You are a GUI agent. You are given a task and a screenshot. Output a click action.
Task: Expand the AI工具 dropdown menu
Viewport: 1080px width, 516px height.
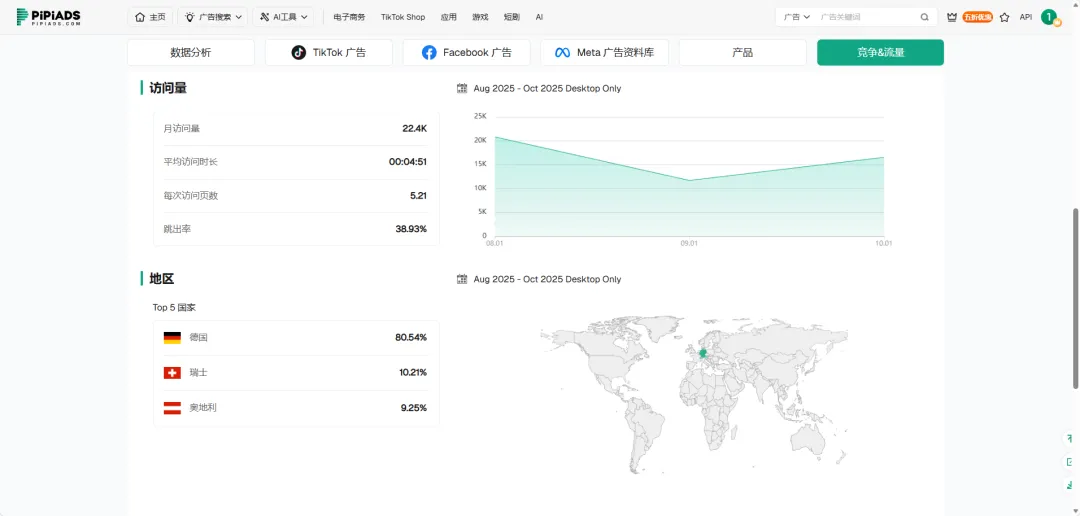tap(284, 17)
